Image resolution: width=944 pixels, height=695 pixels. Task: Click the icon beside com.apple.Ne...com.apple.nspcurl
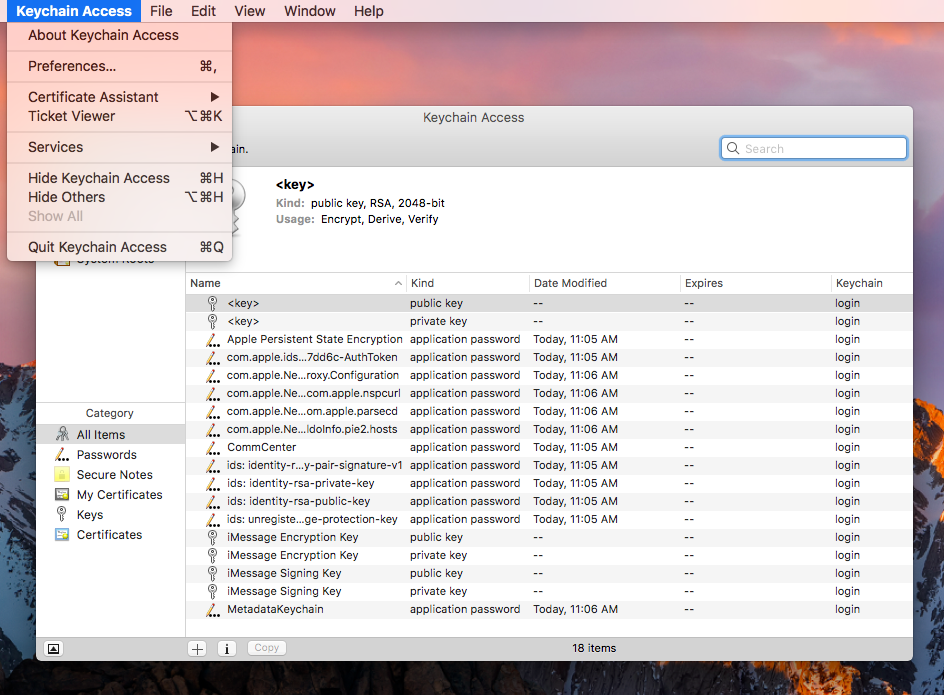point(213,394)
